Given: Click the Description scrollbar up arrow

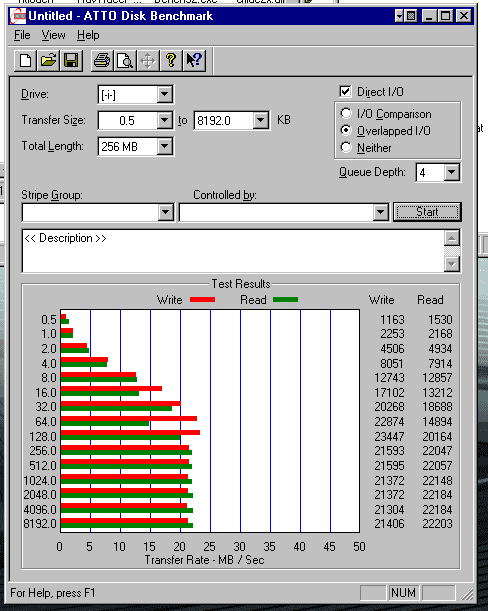Looking at the screenshot, I should pyautogui.click(x=452, y=238).
